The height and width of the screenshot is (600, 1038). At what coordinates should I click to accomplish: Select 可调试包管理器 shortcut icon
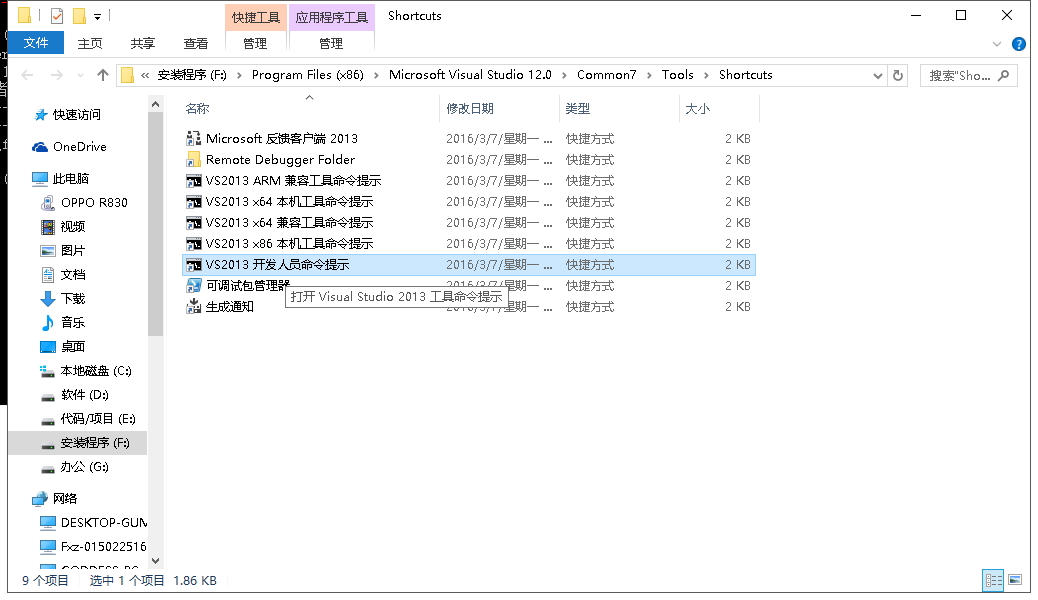click(x=193, y=285)
